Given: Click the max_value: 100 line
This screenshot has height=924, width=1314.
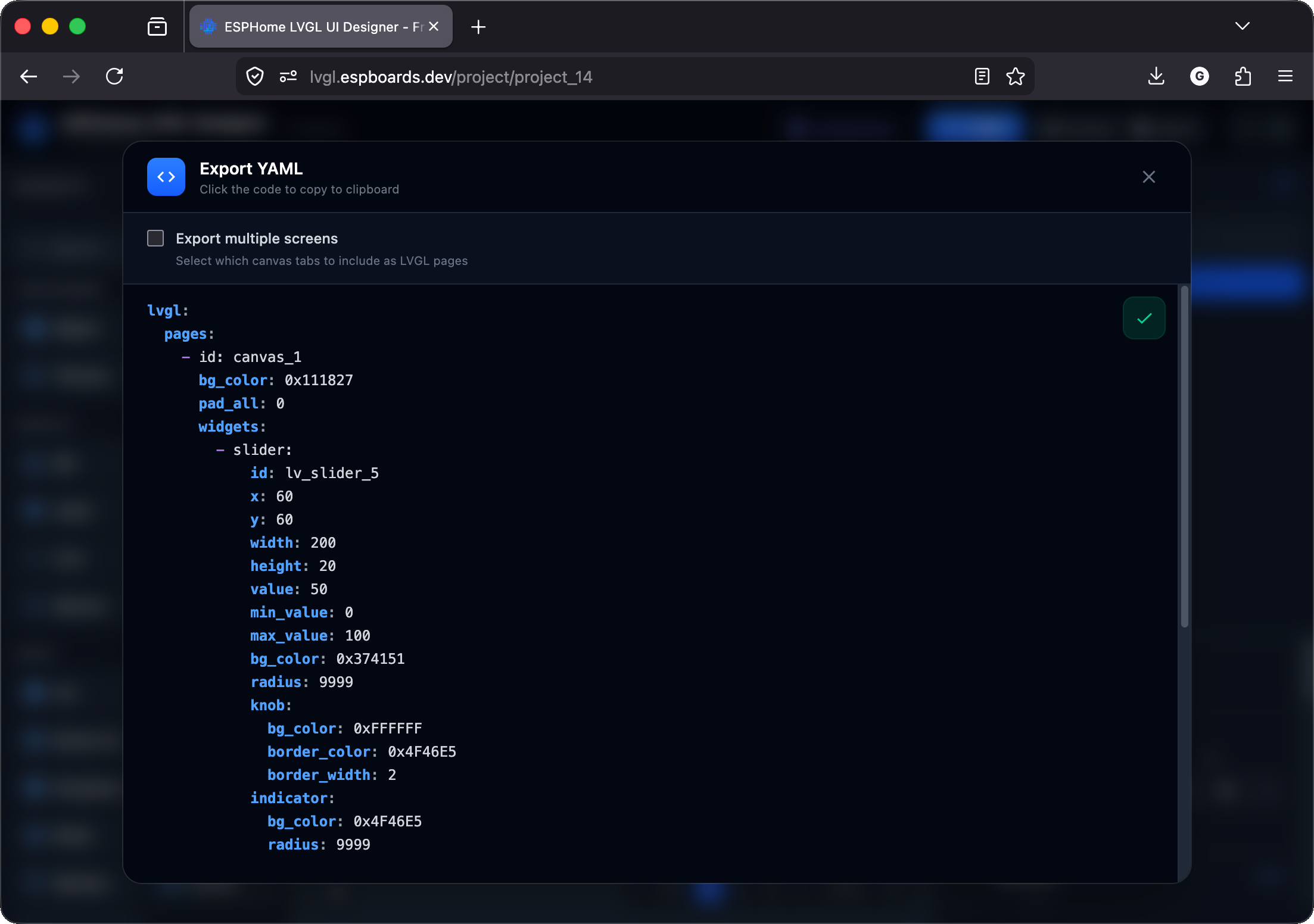Looking at the screenshot, I should (310, 635).
